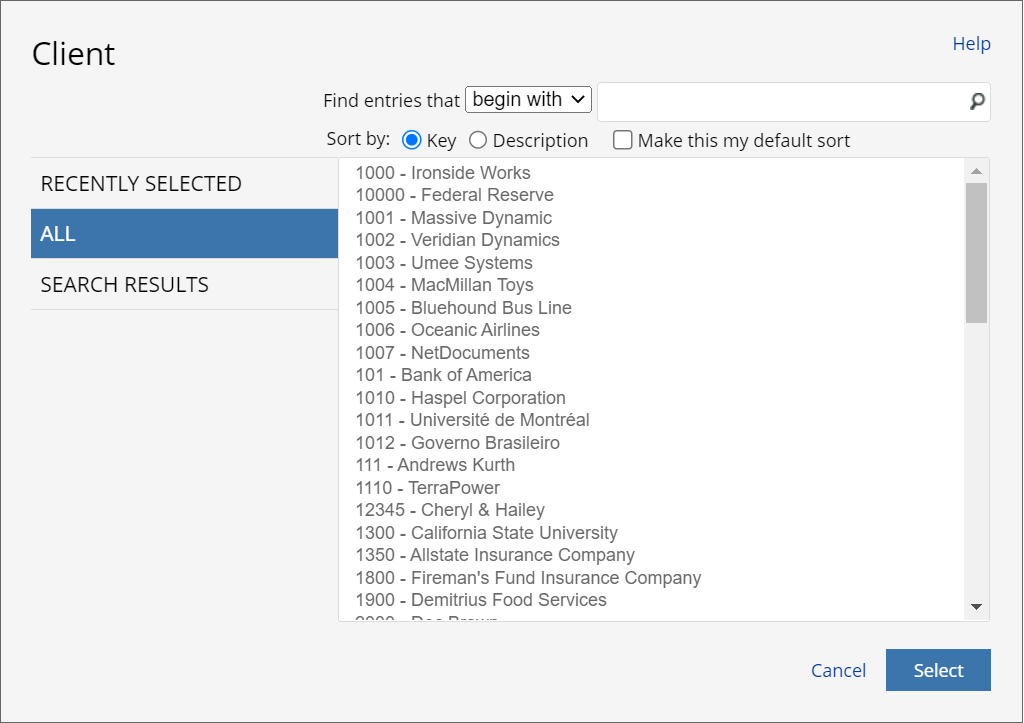Viewport: 1024px width, 723px height.
Task: Click the scrollbar up arrow
Action: (977, 170)
